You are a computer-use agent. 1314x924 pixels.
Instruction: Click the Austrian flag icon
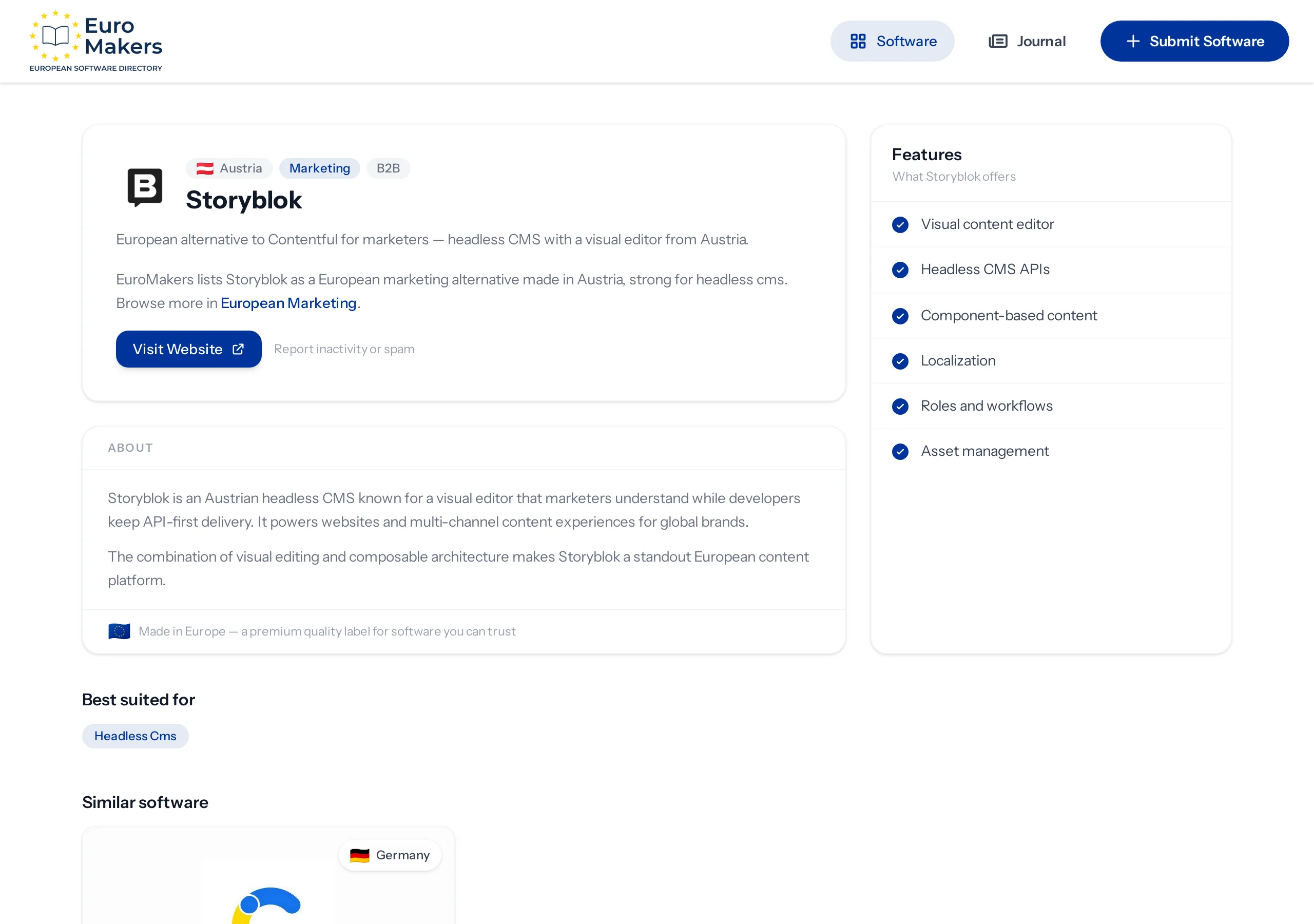[x=204, y=168]
